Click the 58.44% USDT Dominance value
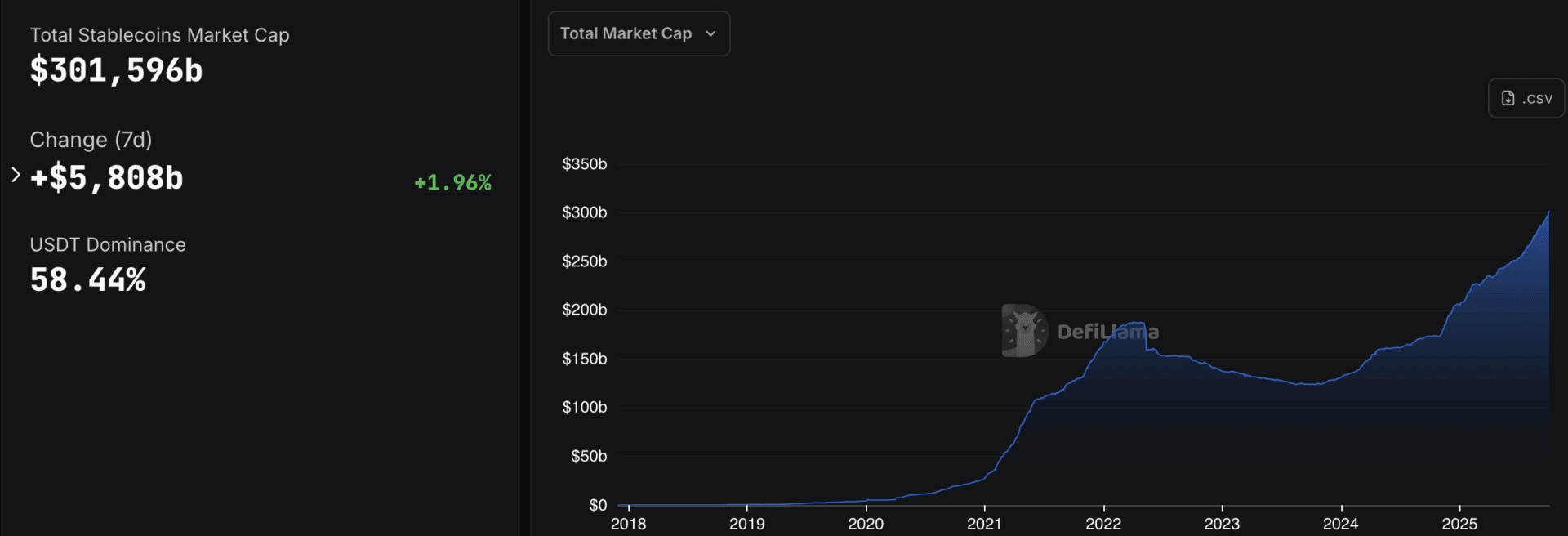This screenshot has width=1568, height=536. tap(88, 280)
